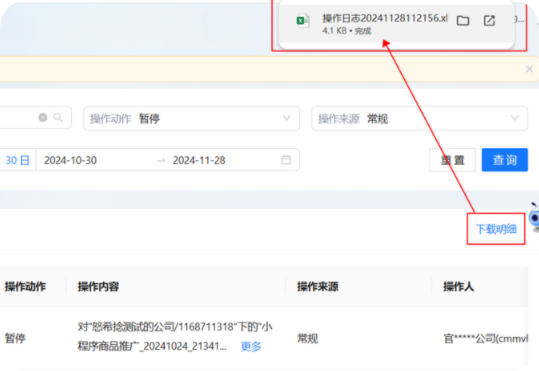
Task: Click the blue 查询 query button
Action: click(505, 160)
